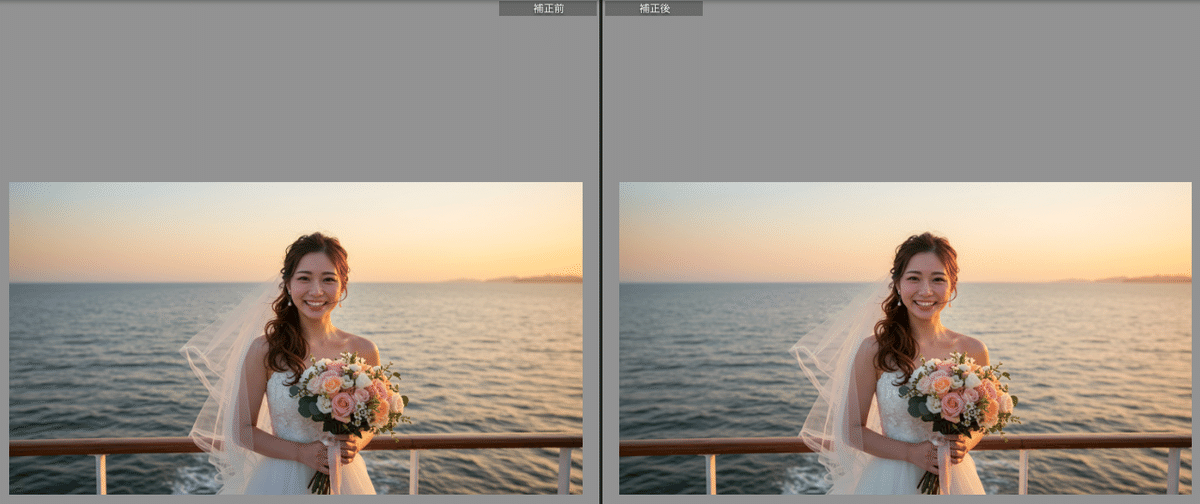Viewport: 1200px width, 504px height.
Task: Click the bride's face in the after photo
Action: click(927, 284)
